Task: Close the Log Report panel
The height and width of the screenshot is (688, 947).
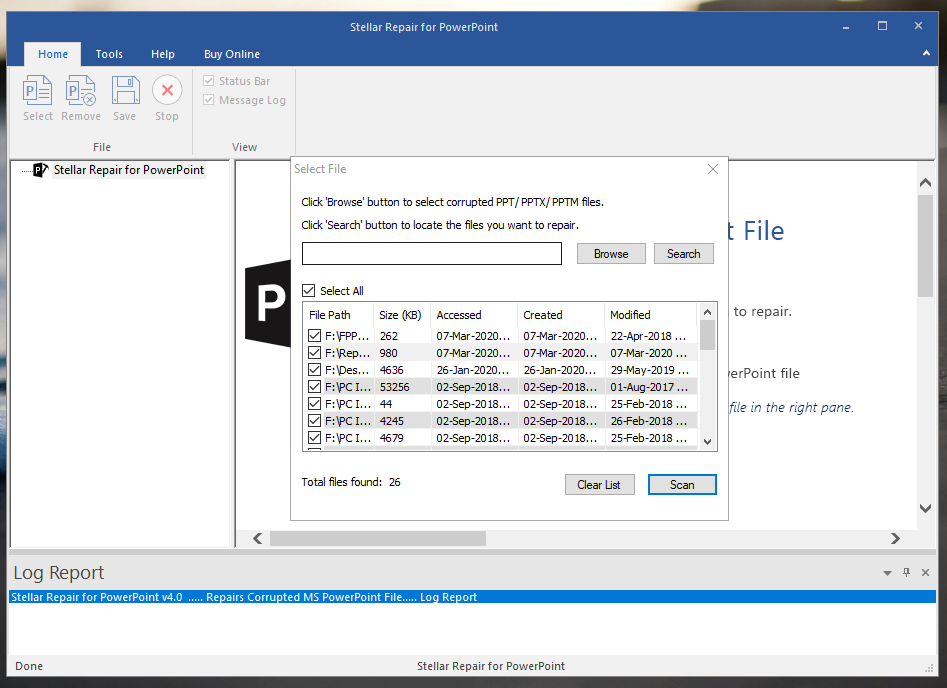Action: pyautogui.click(x=927, y=573)
